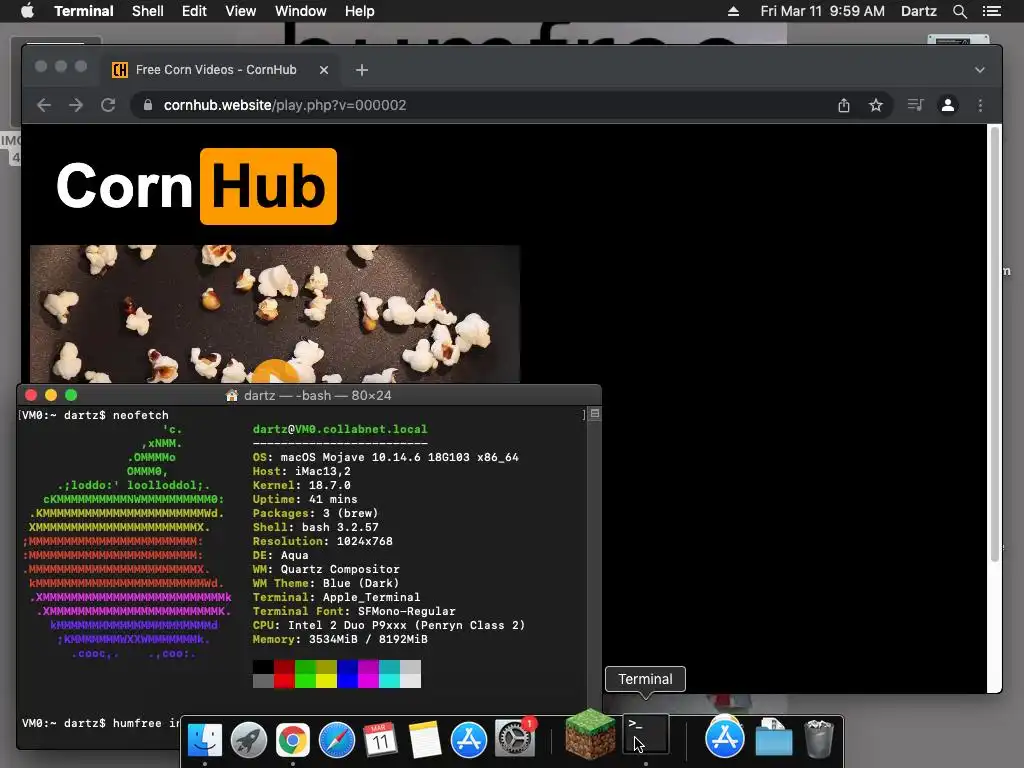Click the 'dartz@VM0.collabnet.local' text
The image size is (1024, 768).
click(340, 429)
